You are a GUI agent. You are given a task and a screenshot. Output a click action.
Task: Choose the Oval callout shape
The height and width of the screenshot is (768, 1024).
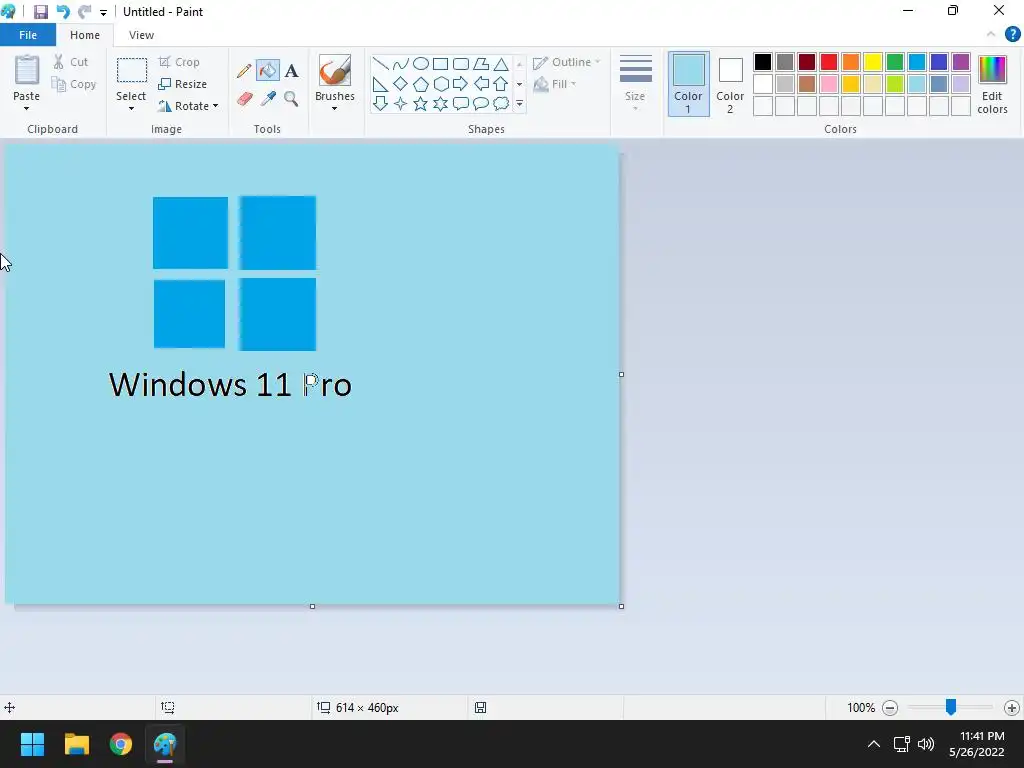pos(481,104)
